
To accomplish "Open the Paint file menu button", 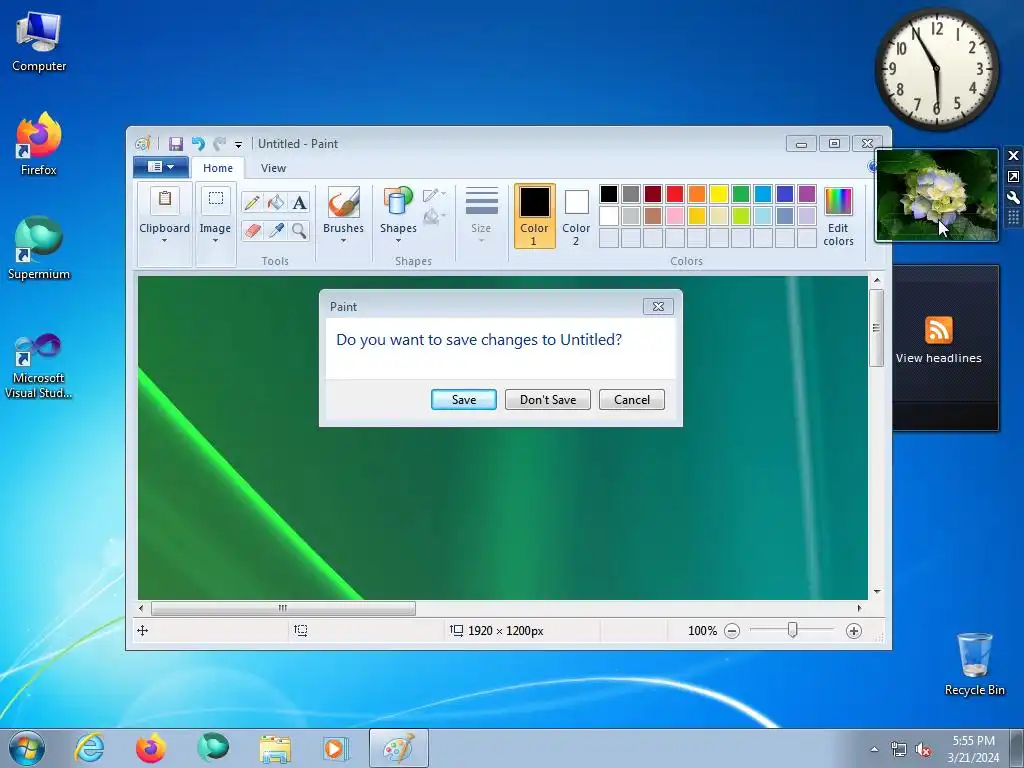I will click(x=161, y=167).
